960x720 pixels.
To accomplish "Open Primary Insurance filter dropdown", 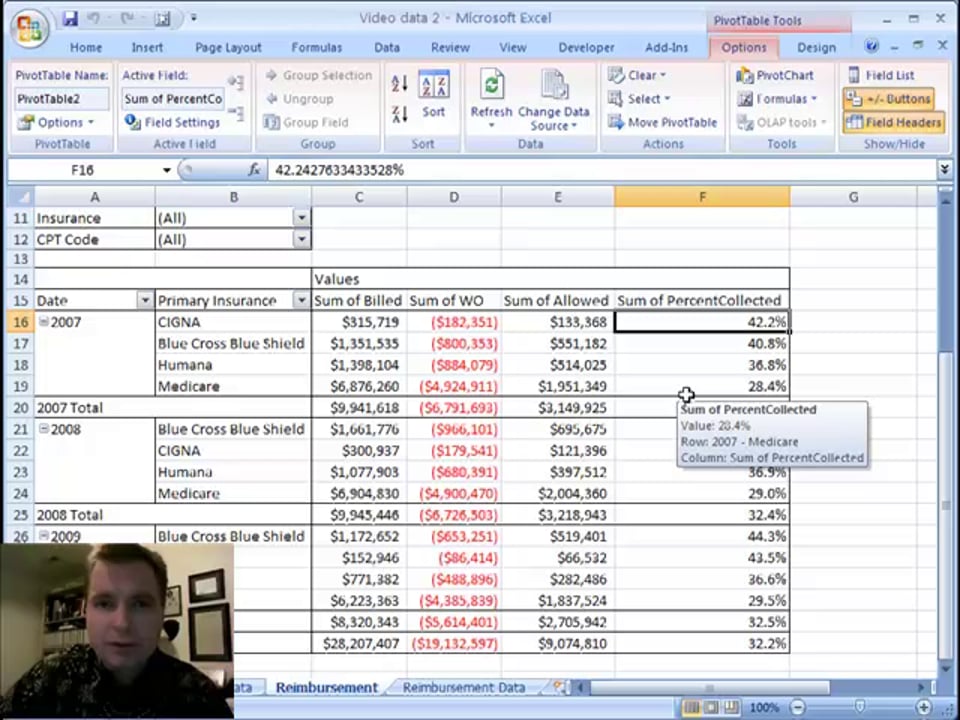I will [x=301, y=300].
